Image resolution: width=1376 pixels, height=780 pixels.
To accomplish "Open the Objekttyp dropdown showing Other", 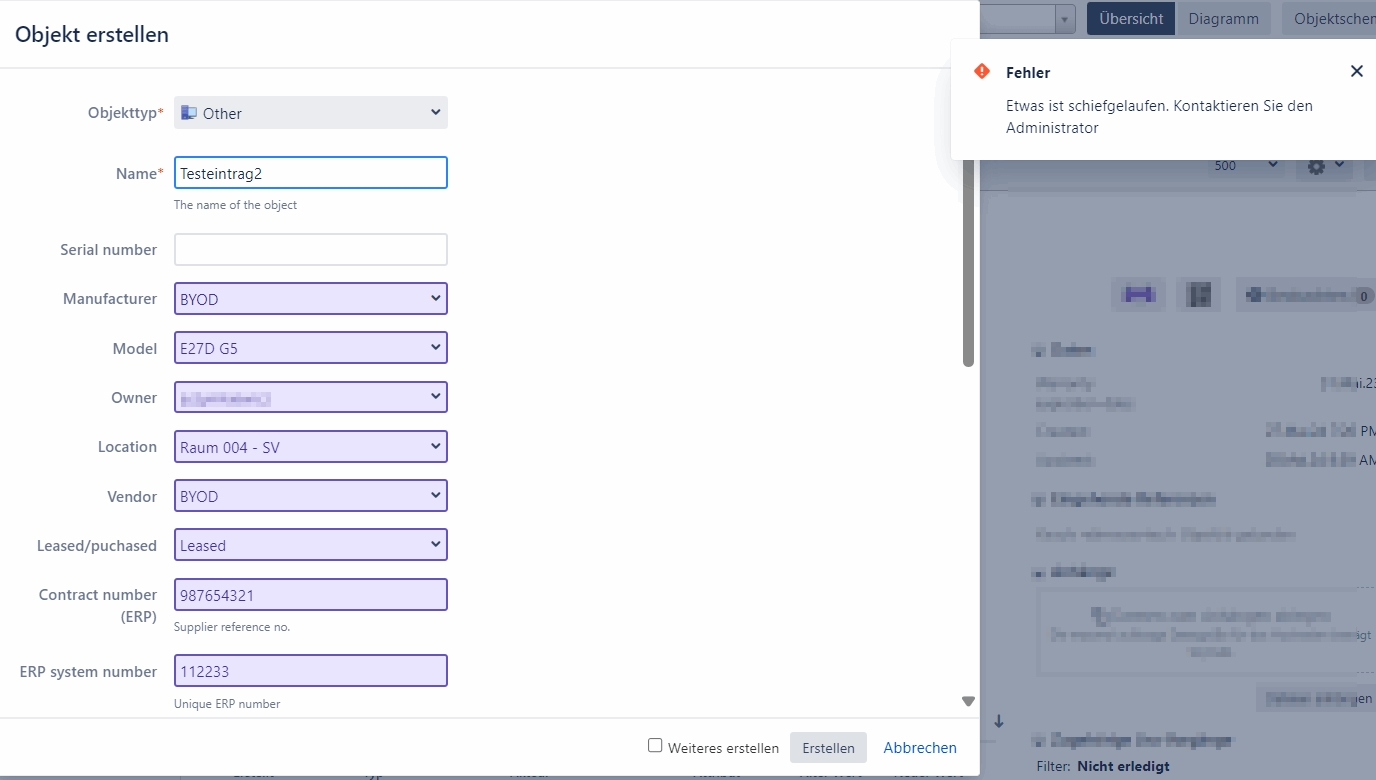I will (x=311, y=113).
